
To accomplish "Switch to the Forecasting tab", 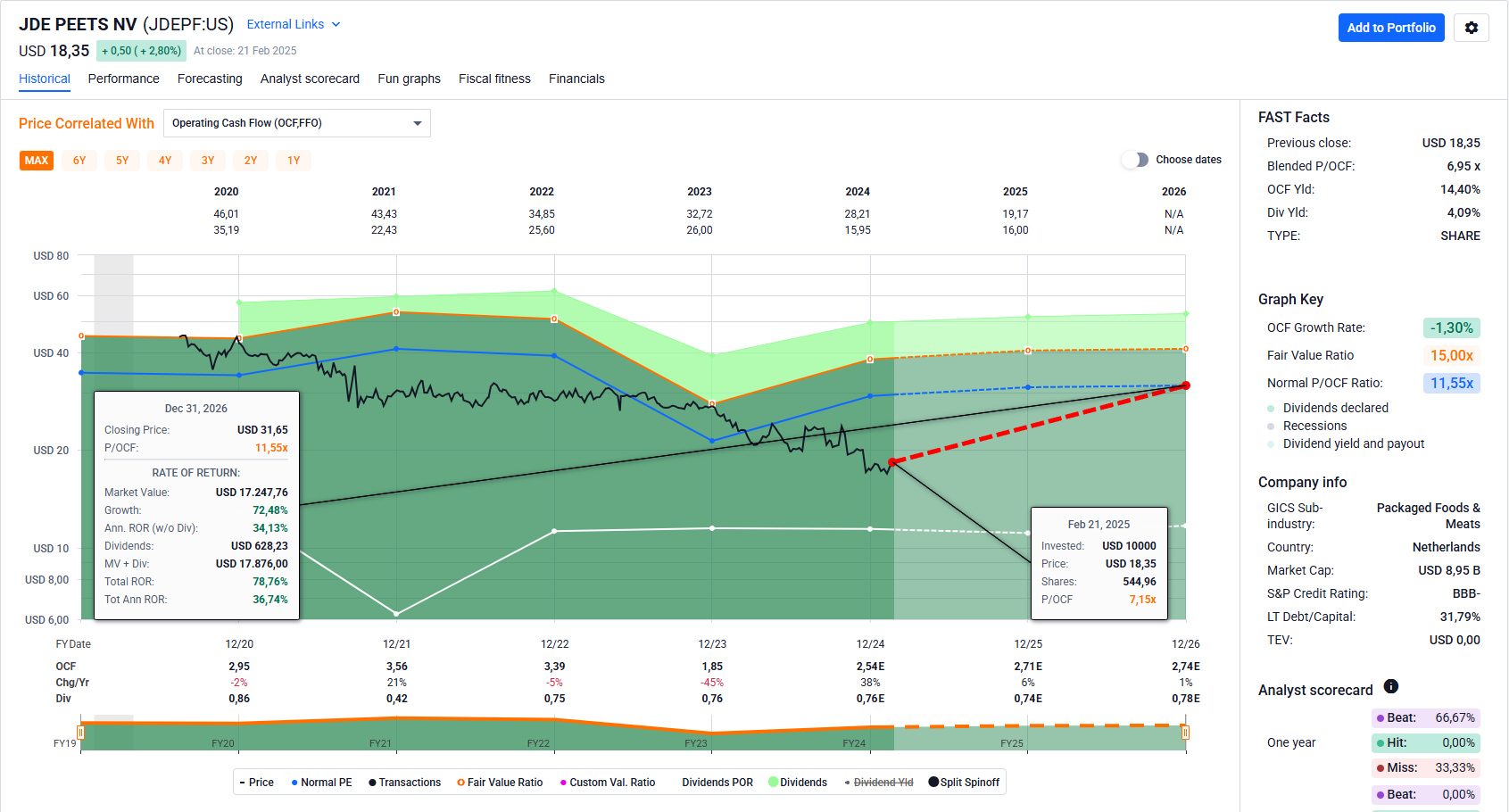I will click(x=210, y=79).
